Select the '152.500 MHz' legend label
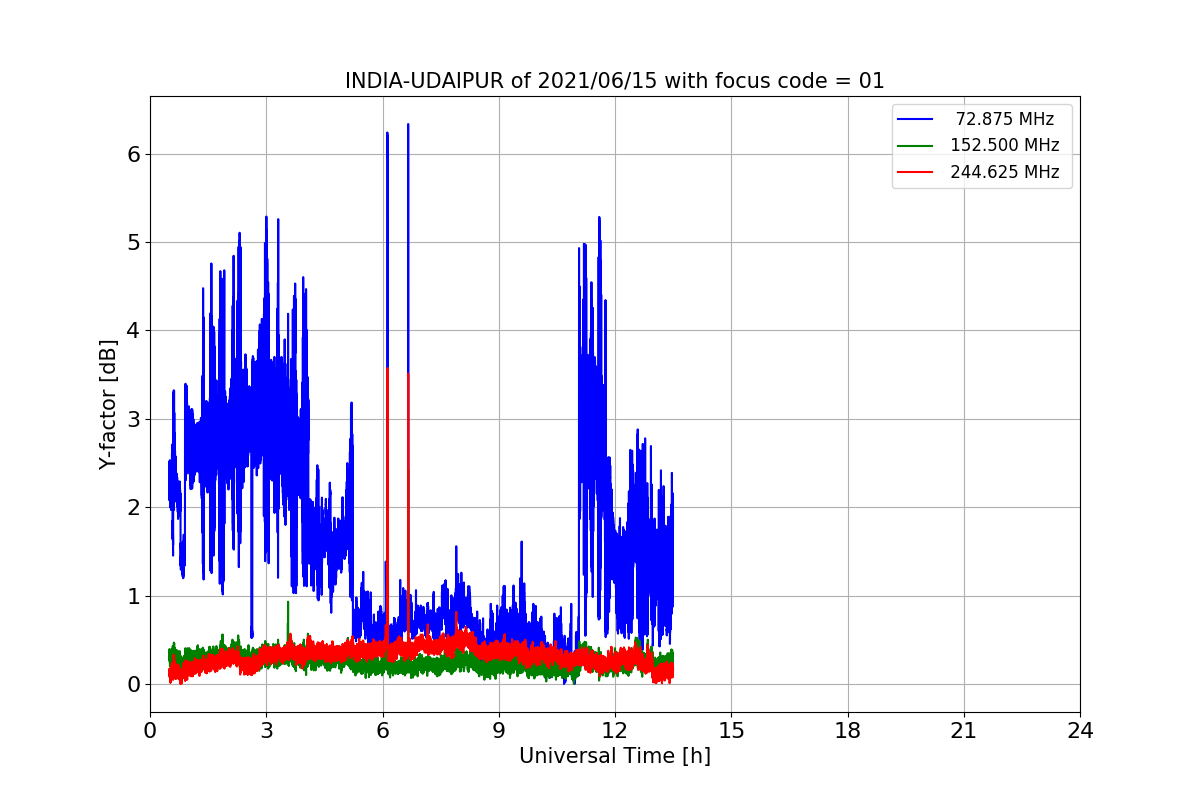This screenshot has width=1200, height=800. [1005, 145]
